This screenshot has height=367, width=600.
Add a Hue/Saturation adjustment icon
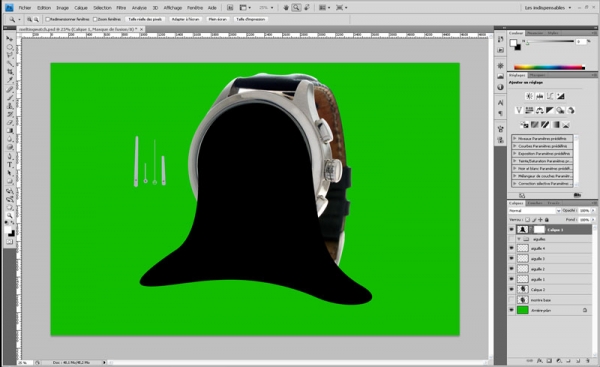(529, 110)
